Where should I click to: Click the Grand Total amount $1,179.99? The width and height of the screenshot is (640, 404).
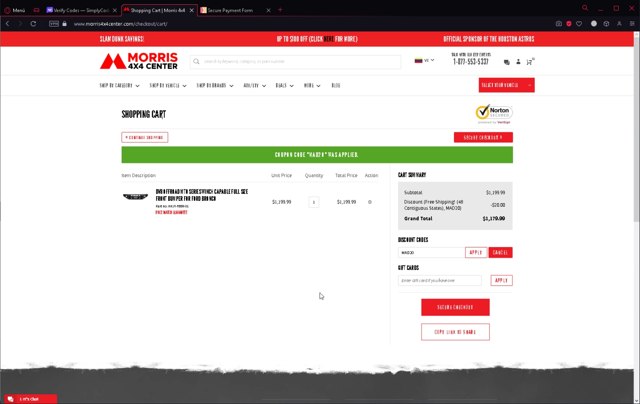[494, 219]
